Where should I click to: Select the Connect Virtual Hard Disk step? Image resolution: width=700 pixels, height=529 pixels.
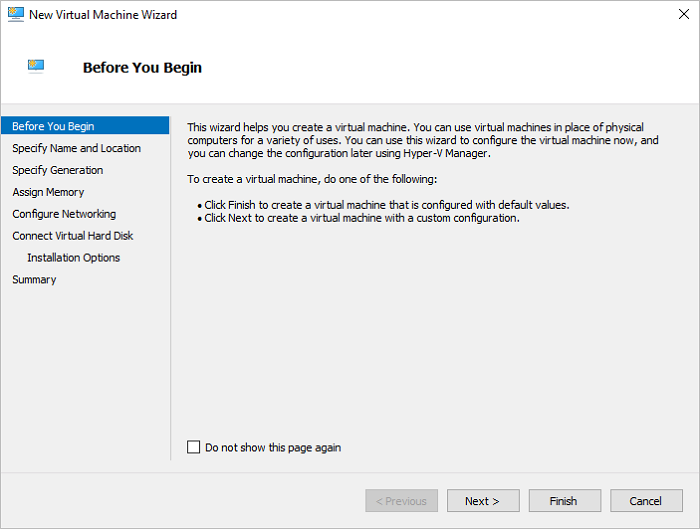point(72,236)
